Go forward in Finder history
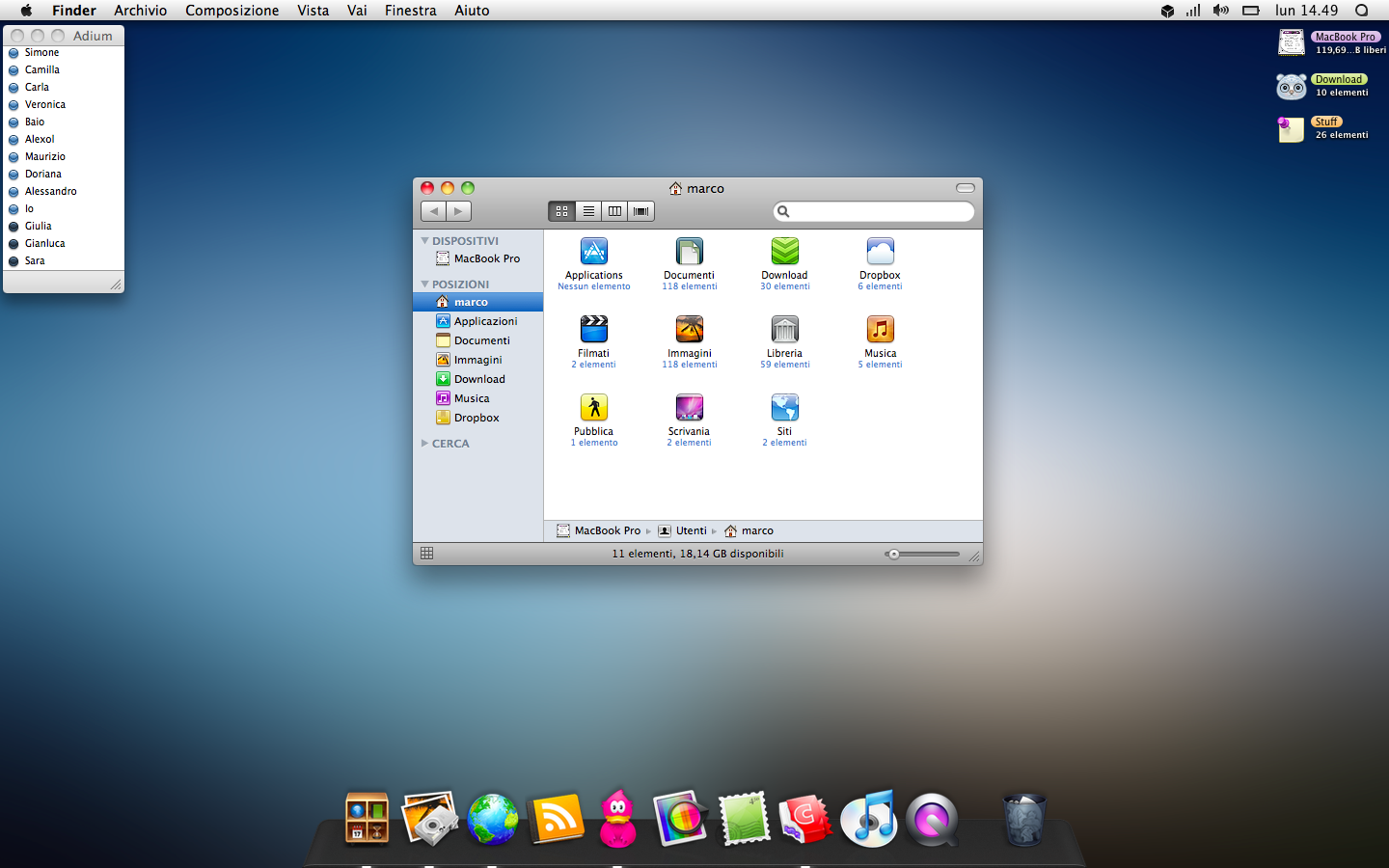1389x868 pixels. tap(459, 211)
